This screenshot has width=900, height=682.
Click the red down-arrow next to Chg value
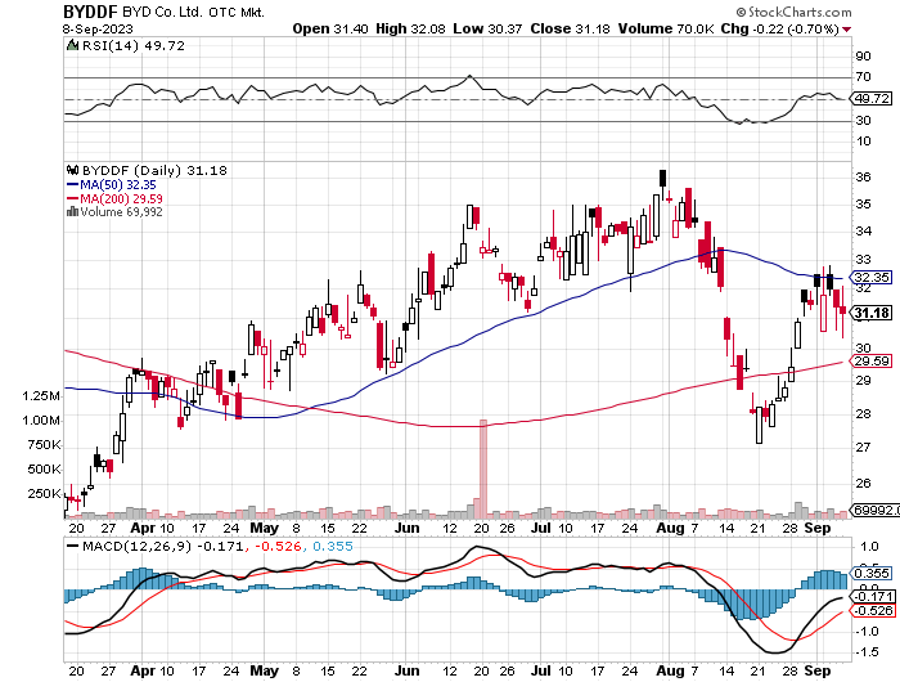click(x=847, y=29)
